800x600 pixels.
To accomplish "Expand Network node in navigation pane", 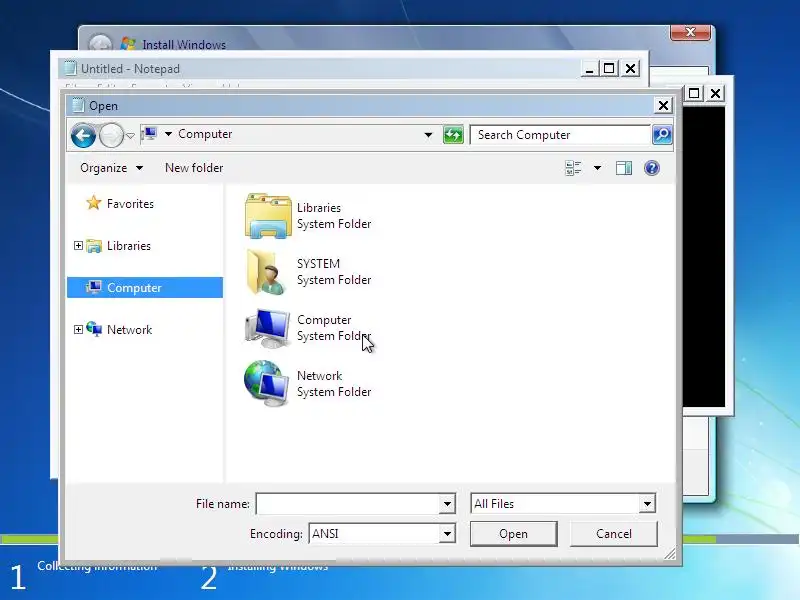I will [78, 330].
